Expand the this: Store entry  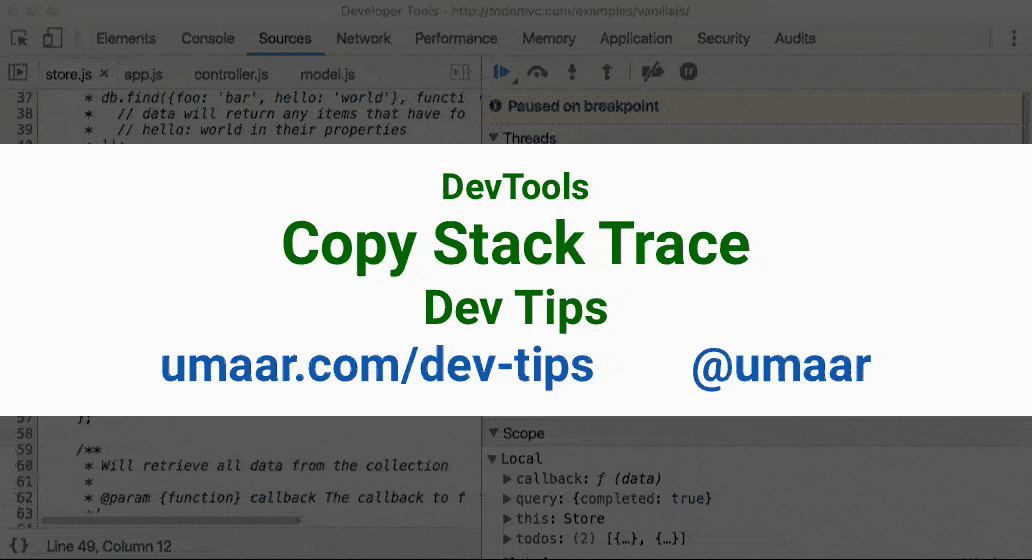pos(507,519)
